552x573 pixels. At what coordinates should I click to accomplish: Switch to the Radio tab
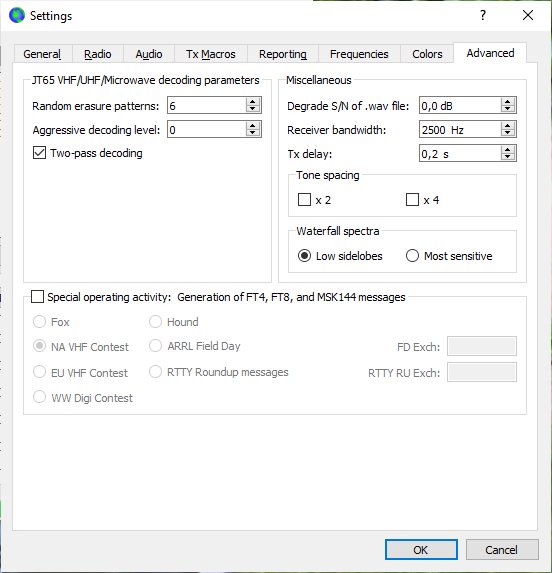pos(98,54)
